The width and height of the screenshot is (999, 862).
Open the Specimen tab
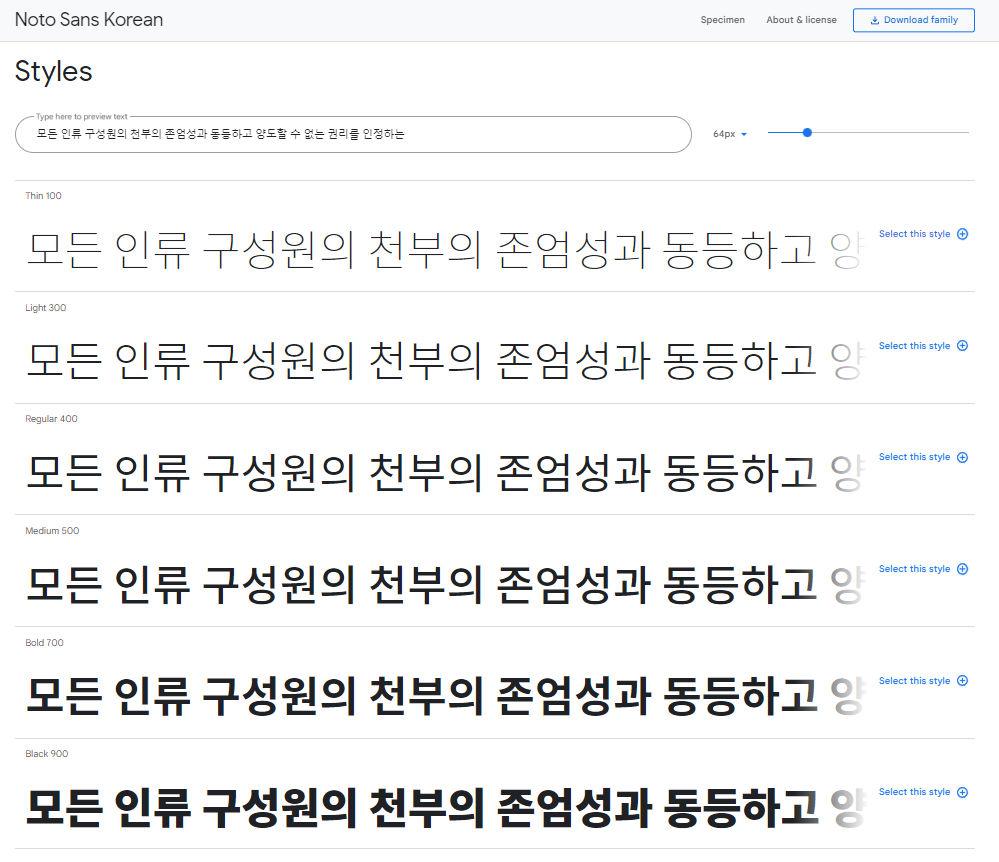pyautogui.click(x=722, y=20)
